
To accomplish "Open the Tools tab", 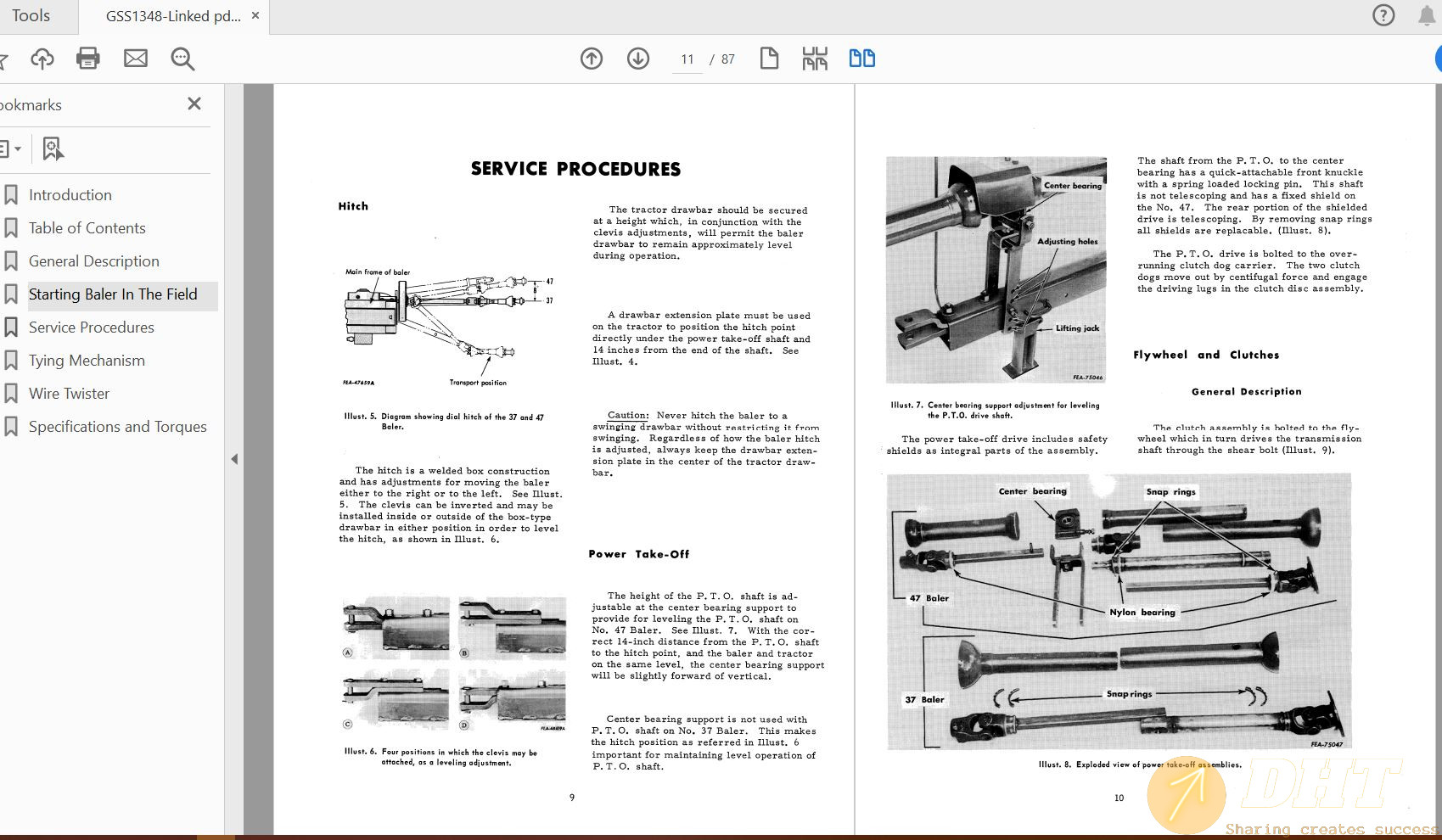I will pyautogui.click(x=31, y=16).
